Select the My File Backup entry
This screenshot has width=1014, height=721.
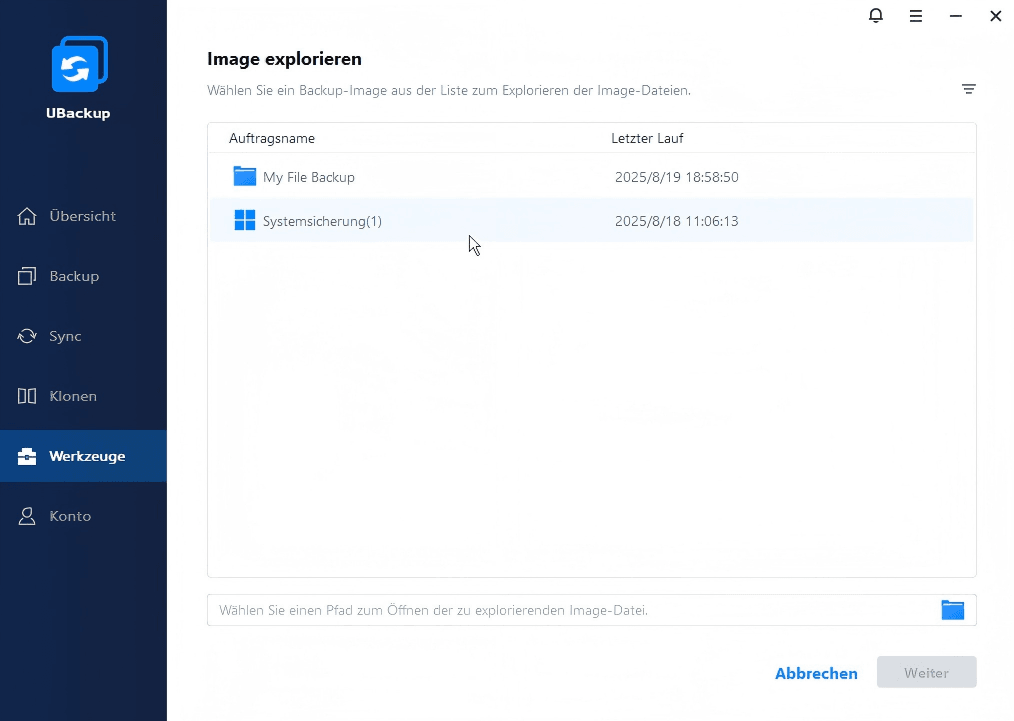click(309, 177)
